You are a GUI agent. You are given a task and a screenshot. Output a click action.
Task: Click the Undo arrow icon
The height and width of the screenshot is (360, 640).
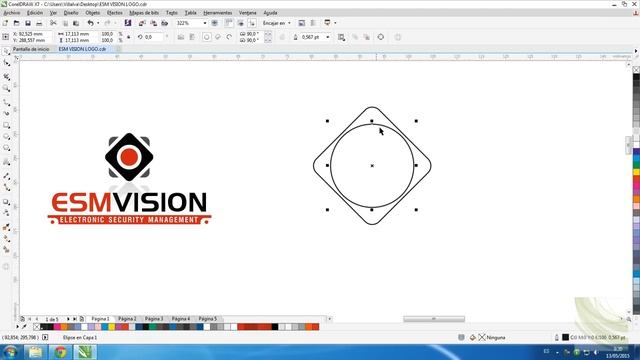click(91, 23)
